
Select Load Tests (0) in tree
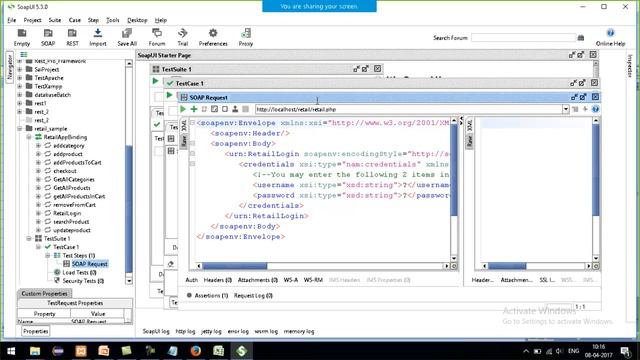(79, 272)
